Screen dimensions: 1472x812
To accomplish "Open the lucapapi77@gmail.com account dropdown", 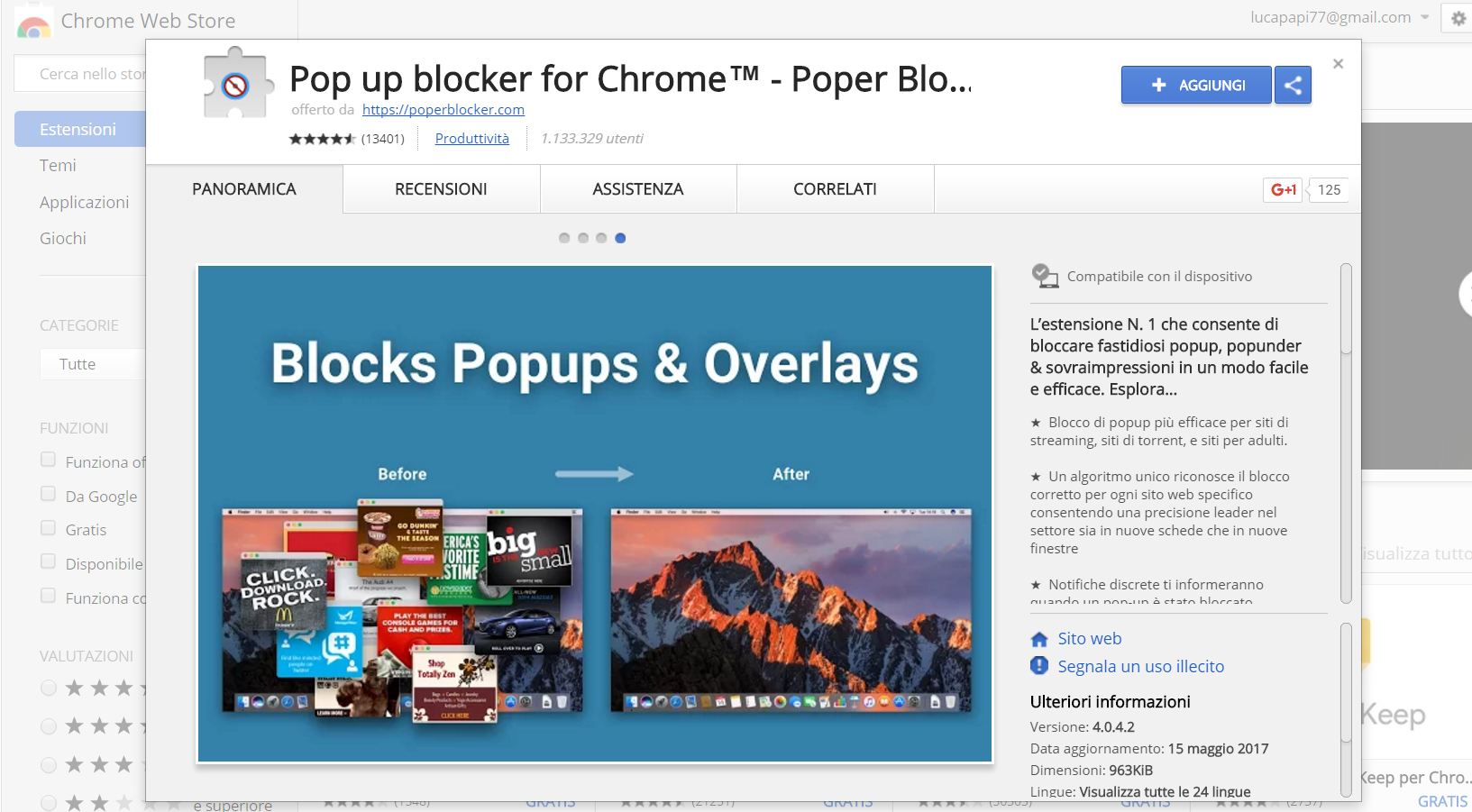I will coord(1339,17).
